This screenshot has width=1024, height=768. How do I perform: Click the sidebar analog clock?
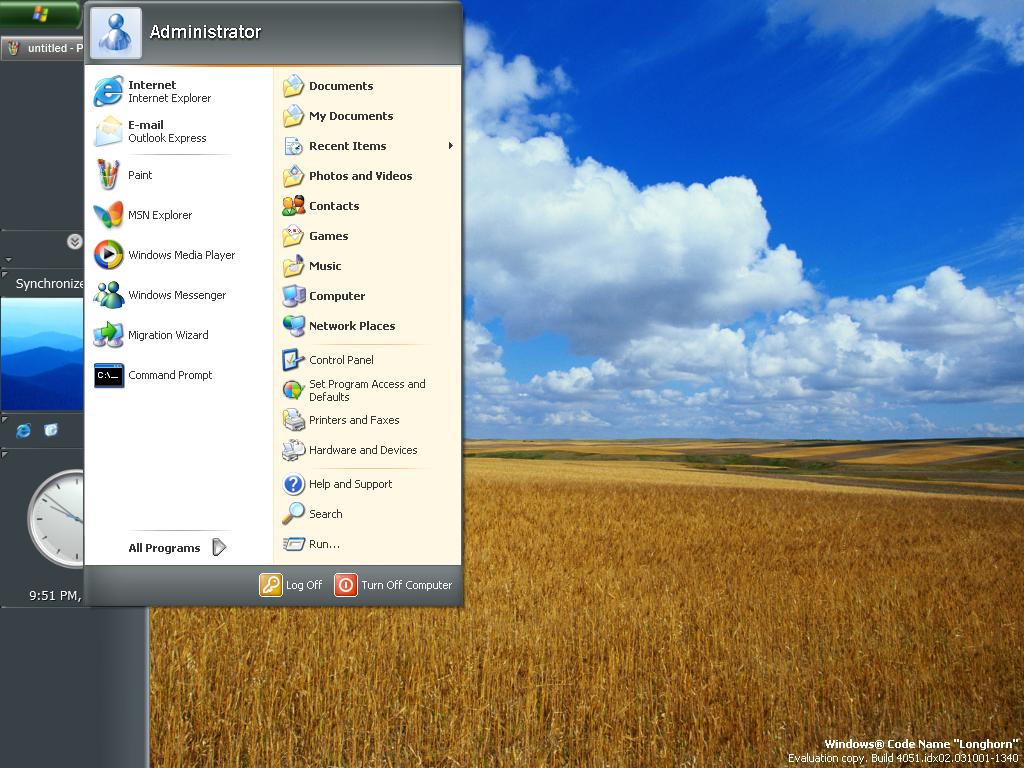56,519
